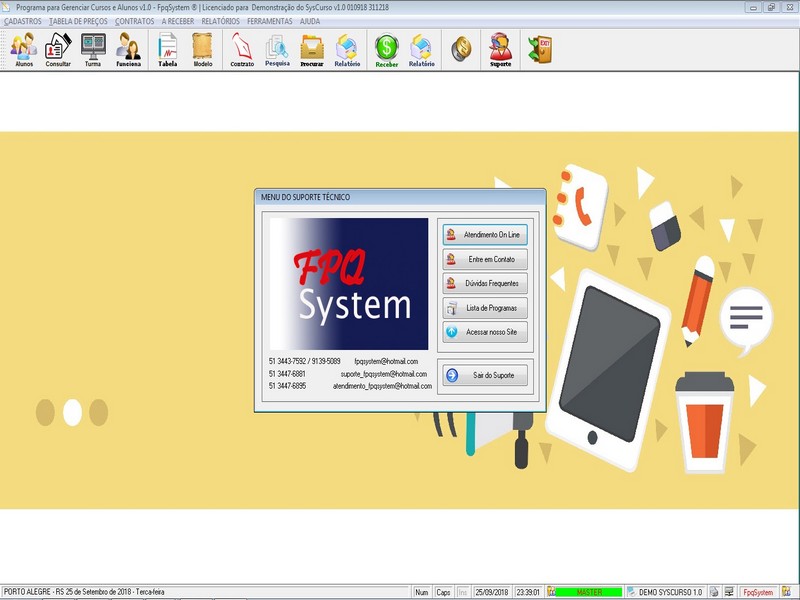Screen dimensions: 800x600
Task: Open the AJUDA menu
Action: [310, 21]
